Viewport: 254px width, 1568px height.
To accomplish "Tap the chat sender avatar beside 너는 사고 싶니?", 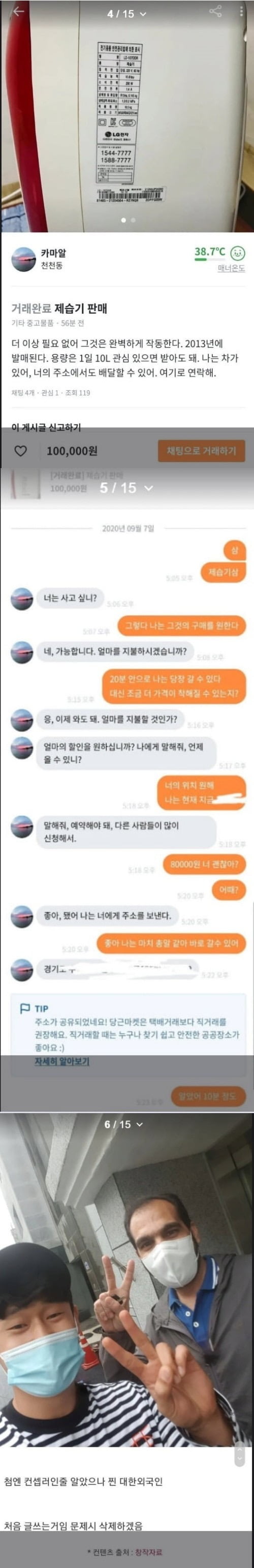I will (x=22, y=598).
